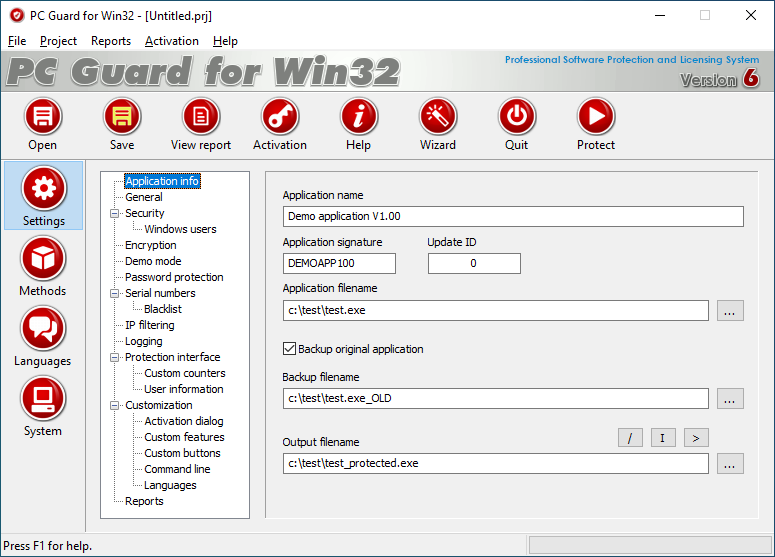Select Activation dialog tree item
The width and height of the screenshot is (775, 557).
[184, 421]
